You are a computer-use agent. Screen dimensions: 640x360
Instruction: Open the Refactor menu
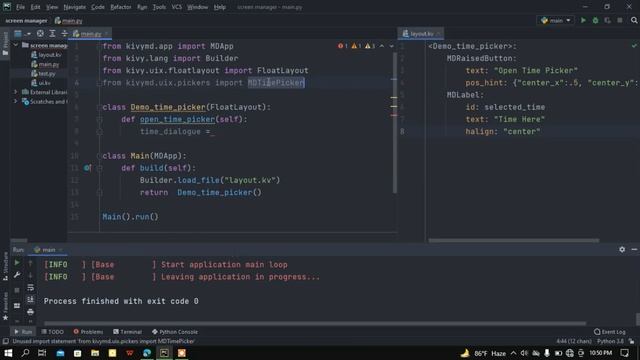(x=121, y=7)
